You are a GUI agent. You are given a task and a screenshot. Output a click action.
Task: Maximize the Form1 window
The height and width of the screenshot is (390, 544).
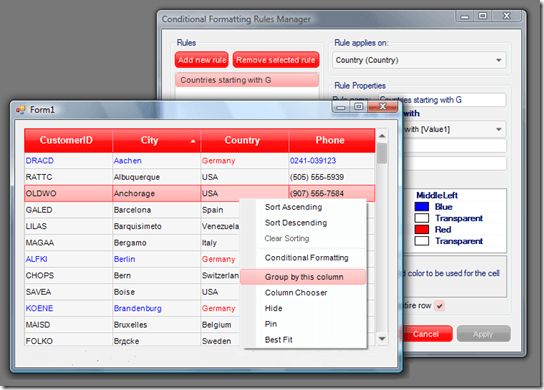point(359,107)
